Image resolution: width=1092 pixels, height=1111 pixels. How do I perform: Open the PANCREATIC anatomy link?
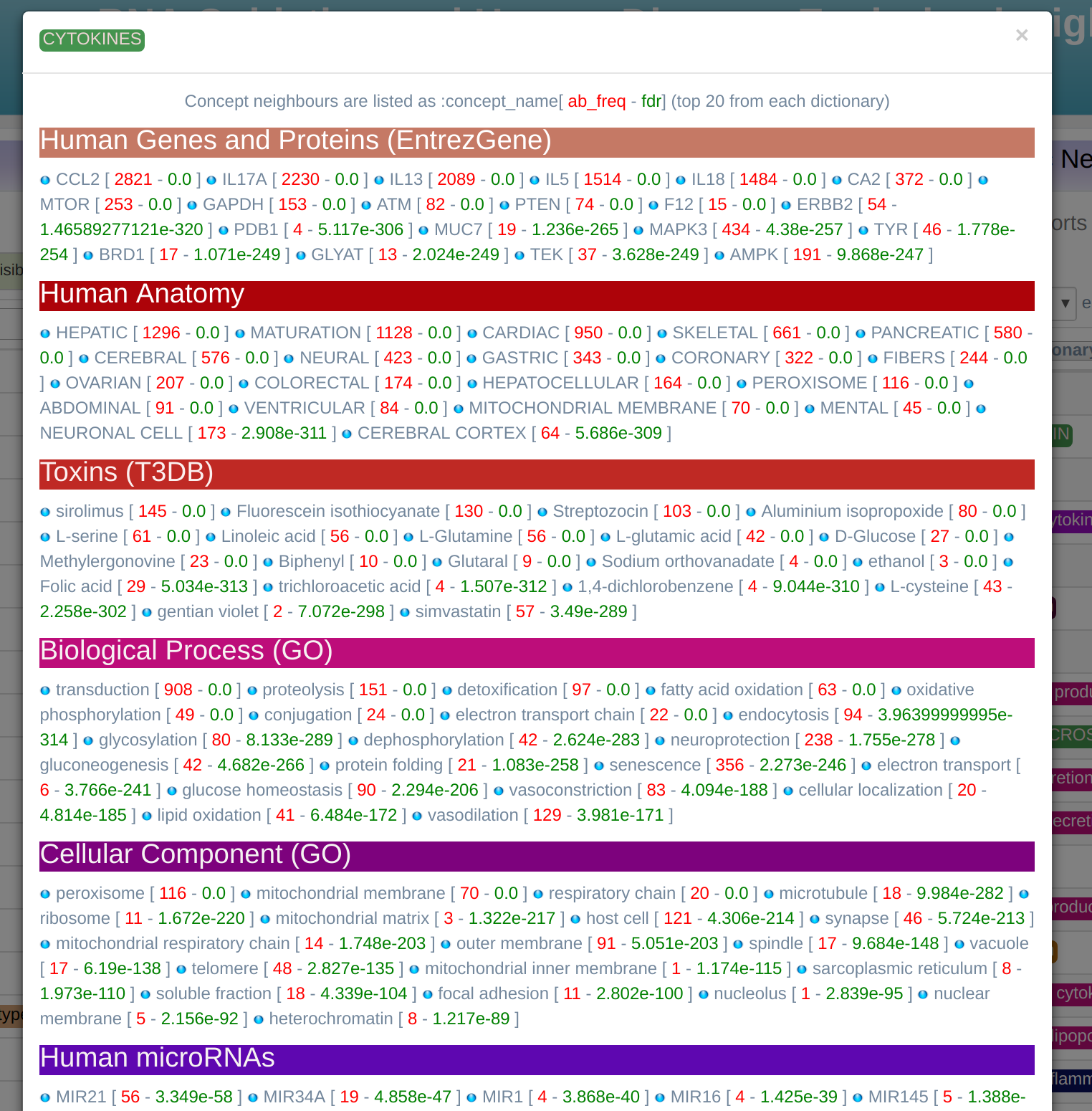[925, 333]
